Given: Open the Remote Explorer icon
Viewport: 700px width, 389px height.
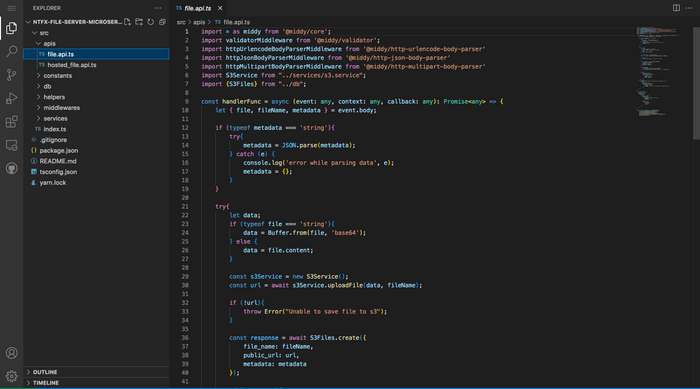Looking at the screenshot, I should pyautogui.click(x=12, y=145).
